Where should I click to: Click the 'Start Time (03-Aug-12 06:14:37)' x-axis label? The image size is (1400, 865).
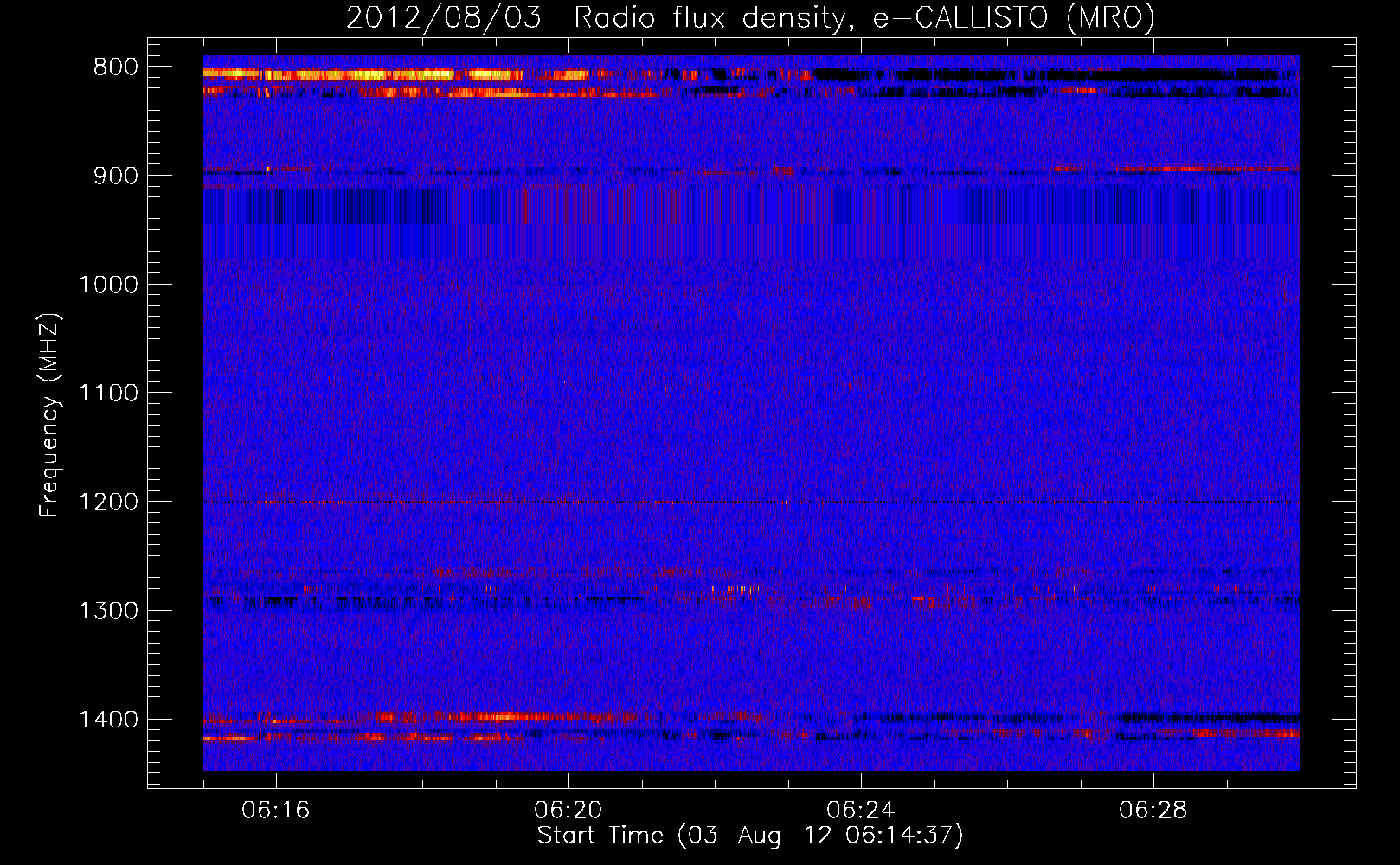(x=750, y=836)
